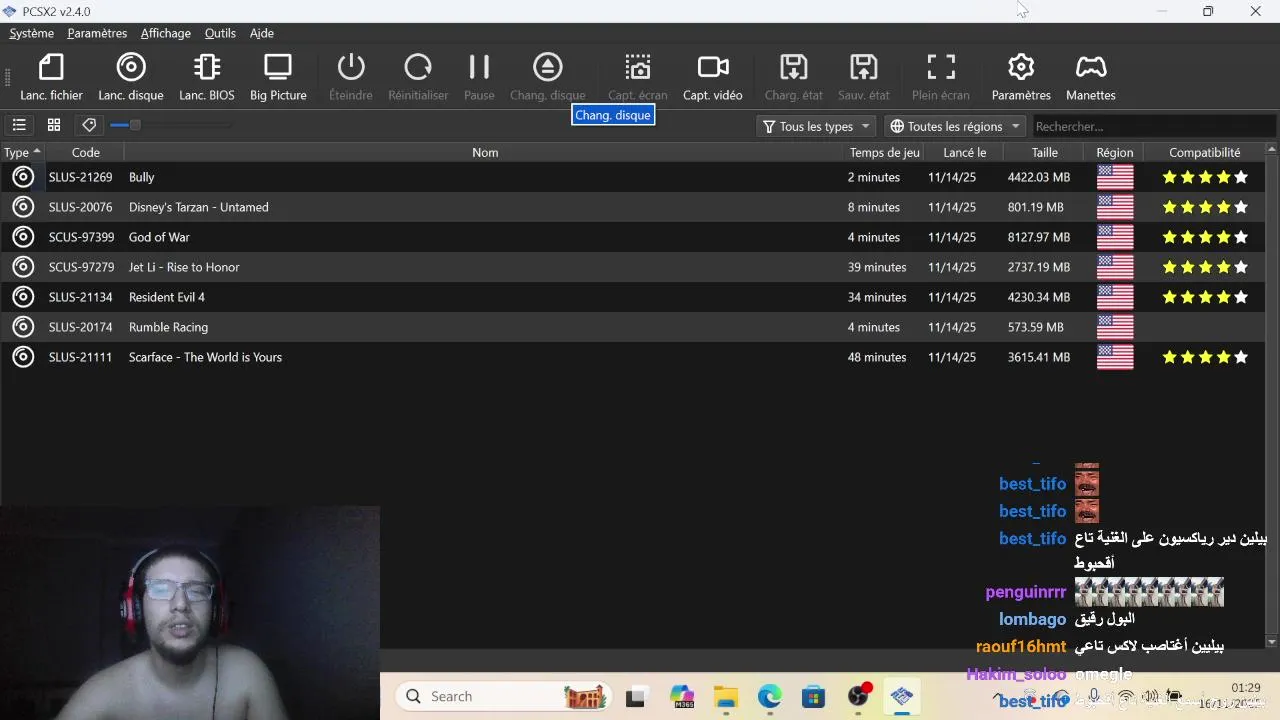Open Task View on the taskbar
This screenshot has height=720, width=1280.
pos(636,697)
